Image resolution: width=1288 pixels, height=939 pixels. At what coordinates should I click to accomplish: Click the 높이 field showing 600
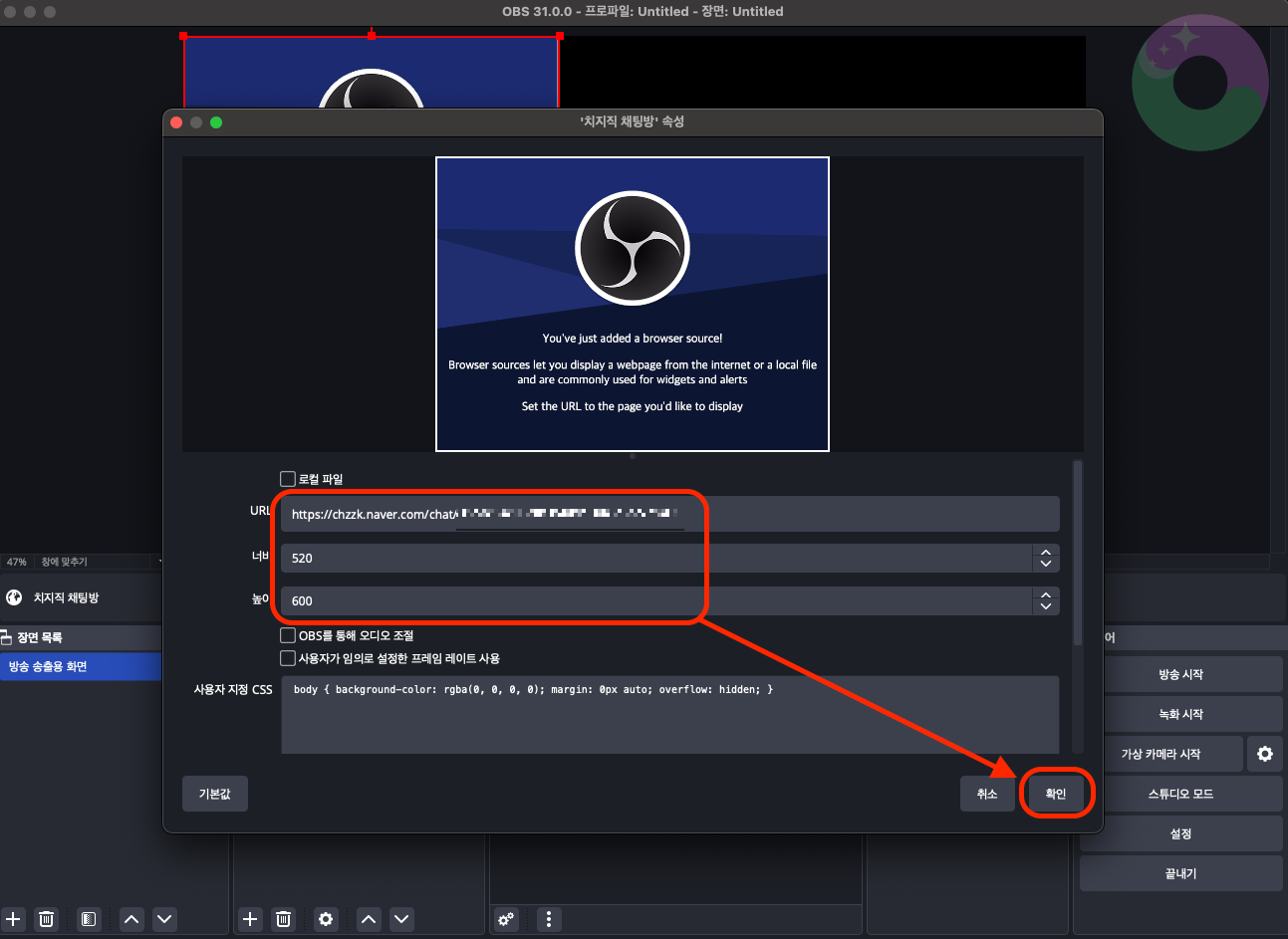(x=657, y=600)
